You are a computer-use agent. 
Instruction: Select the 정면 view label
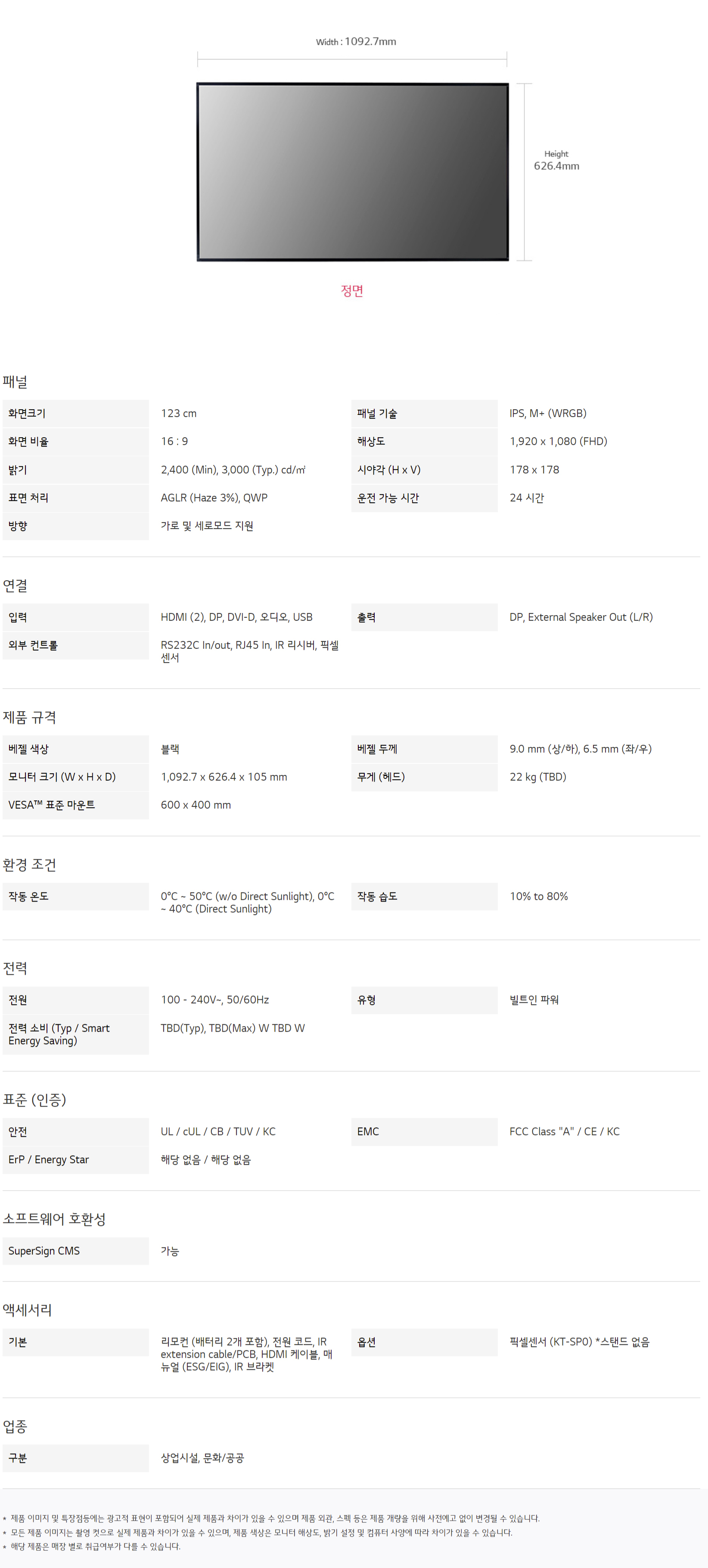click(x=352, y=291)
